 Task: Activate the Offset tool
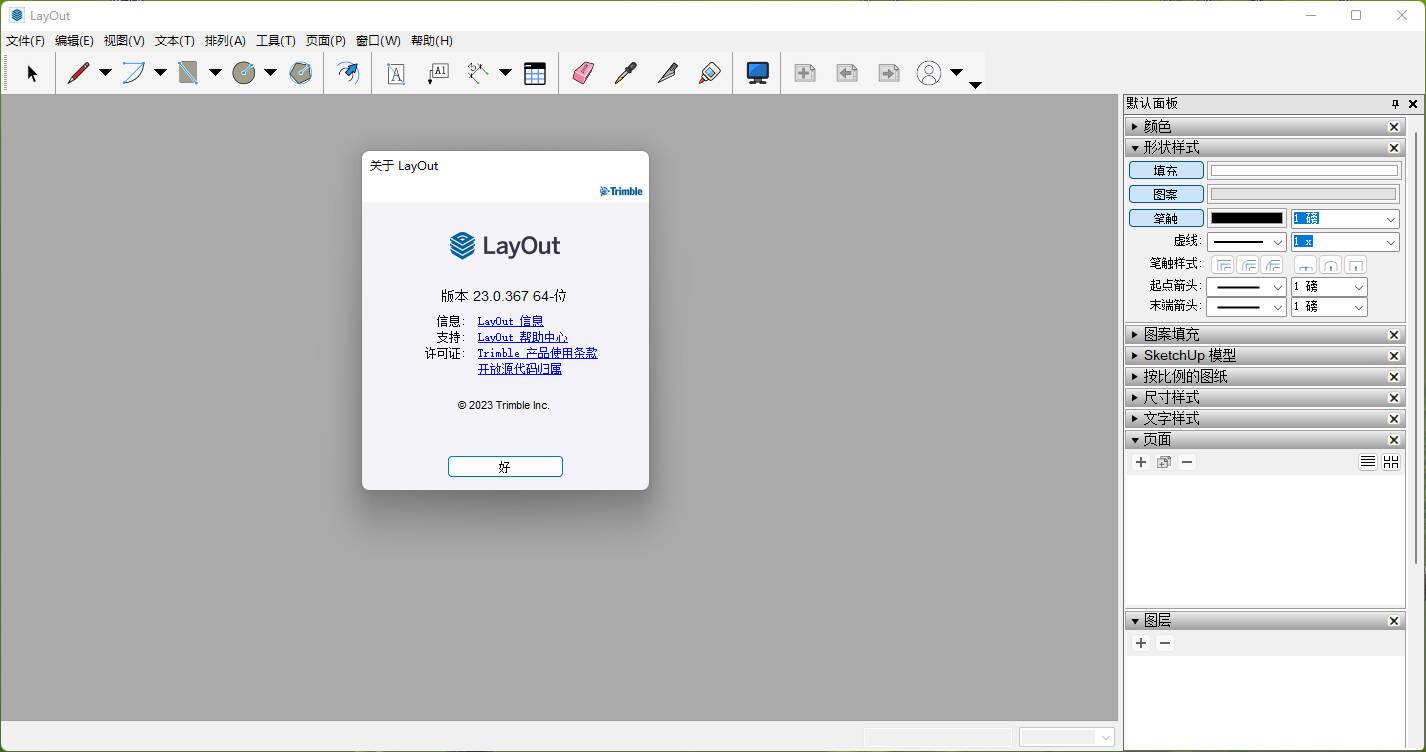click(347, 73)
